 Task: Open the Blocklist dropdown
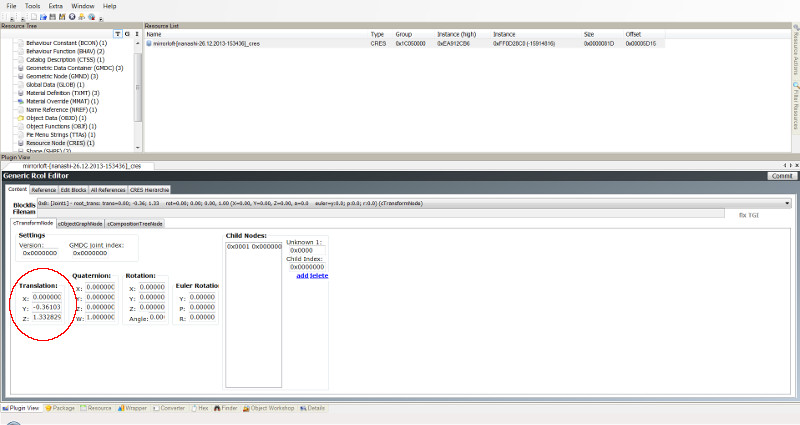(x=789, y=203)
